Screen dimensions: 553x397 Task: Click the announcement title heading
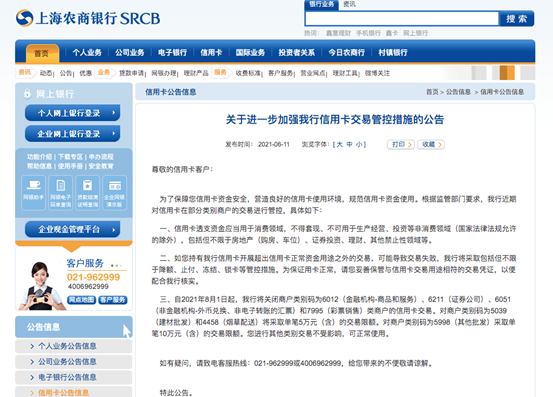pos(335,120)
